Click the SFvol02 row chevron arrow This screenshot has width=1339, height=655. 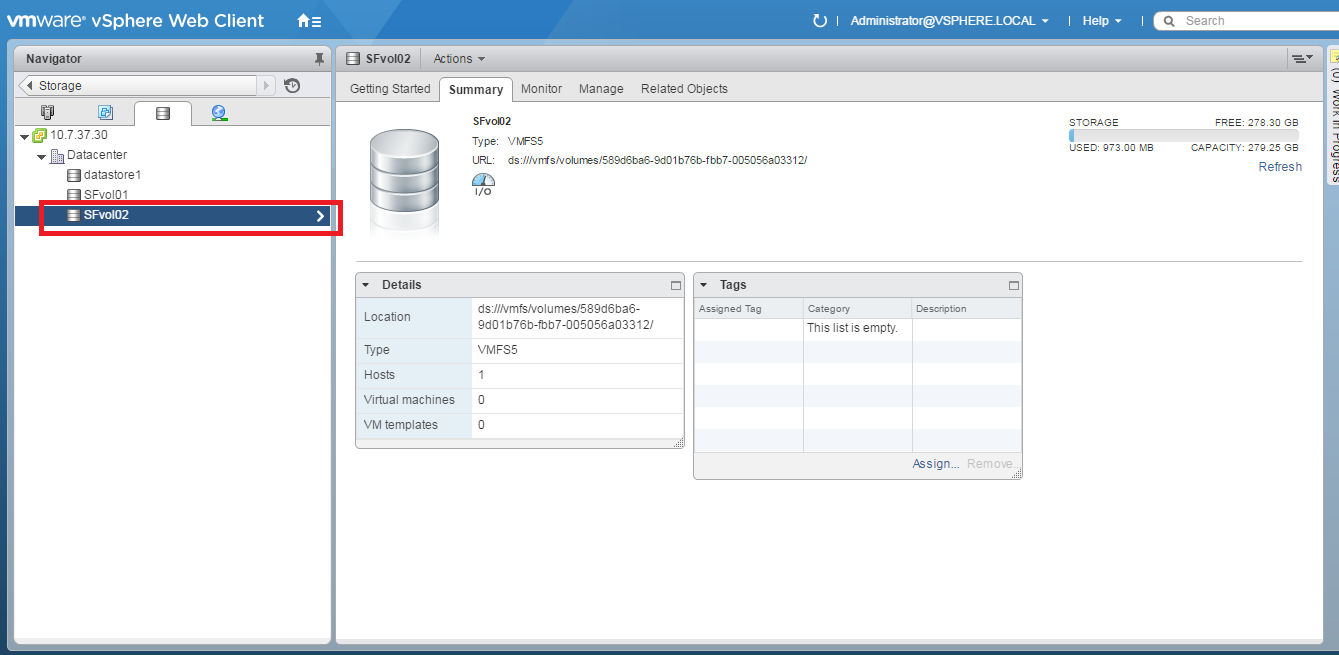point(321,215)
